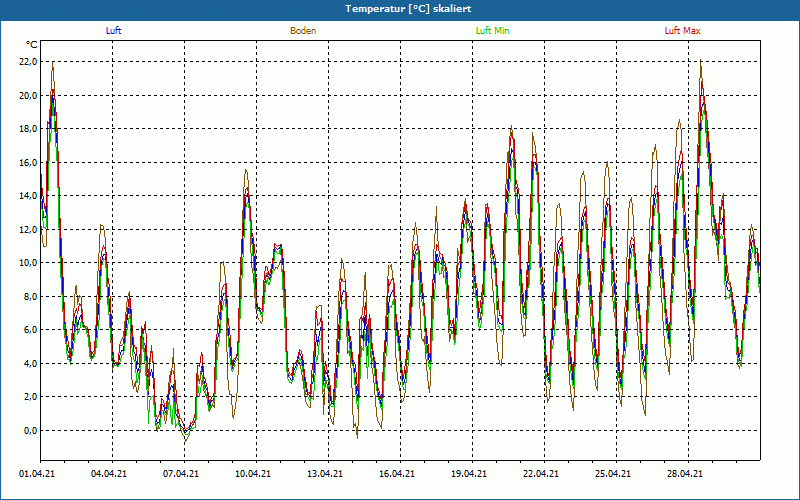Screen dimensions: 800x500
Task: Click the 10,0 y-axis label
Action: point(28,263)
